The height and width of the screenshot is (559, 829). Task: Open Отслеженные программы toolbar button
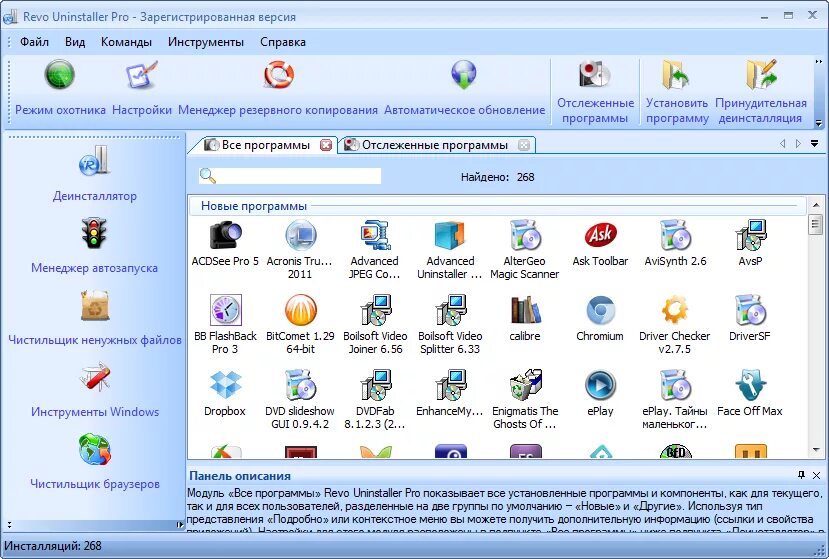pyautogui.click(x=595, y=92)
